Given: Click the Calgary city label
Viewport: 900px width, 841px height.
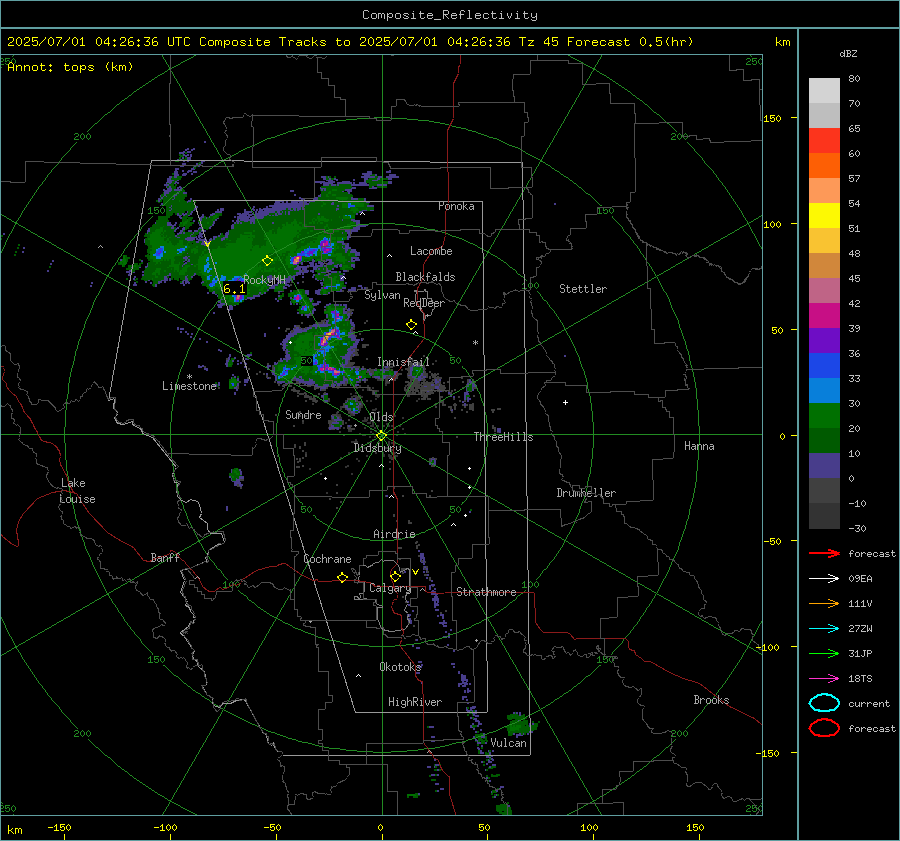Looking at the screenshot, I should 390,588.
